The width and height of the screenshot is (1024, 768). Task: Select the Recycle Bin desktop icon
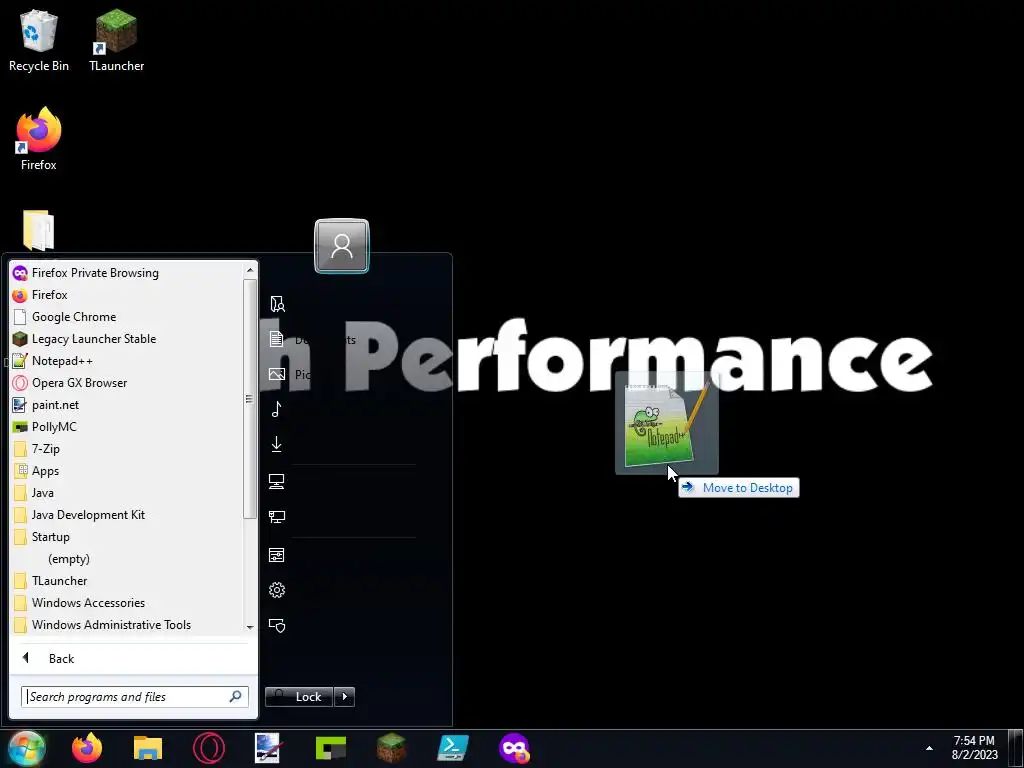click(39, 40)
